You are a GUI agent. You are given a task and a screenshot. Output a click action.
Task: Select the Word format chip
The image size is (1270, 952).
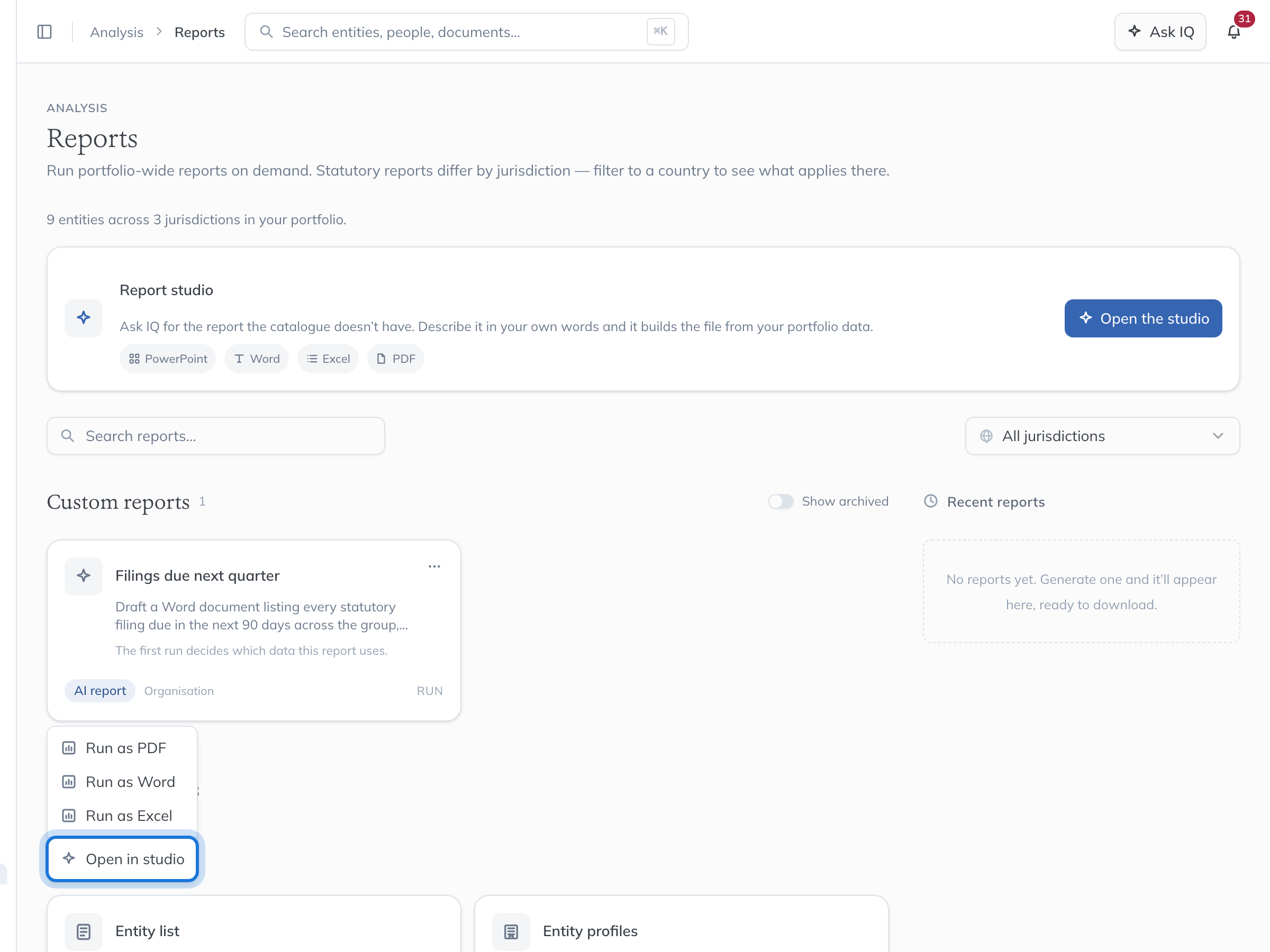point(257,359)
